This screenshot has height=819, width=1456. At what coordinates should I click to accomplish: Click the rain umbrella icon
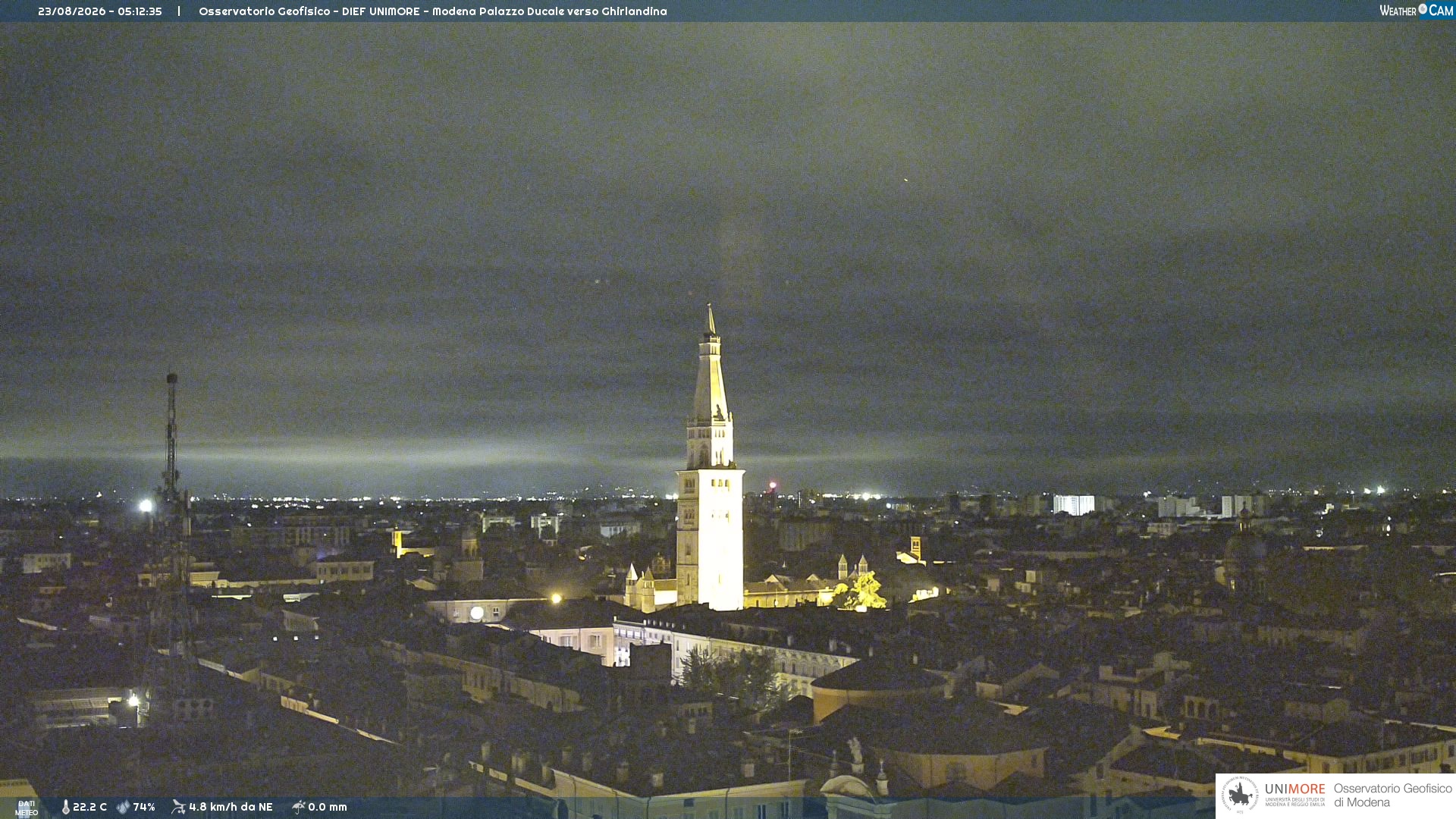tap(298, 807)
